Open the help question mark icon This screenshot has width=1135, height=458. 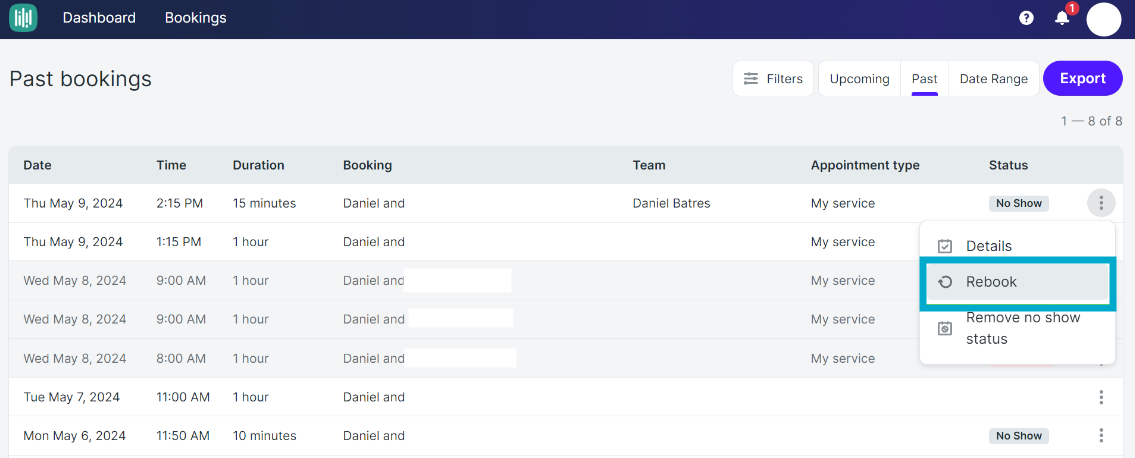[1026, 18]
